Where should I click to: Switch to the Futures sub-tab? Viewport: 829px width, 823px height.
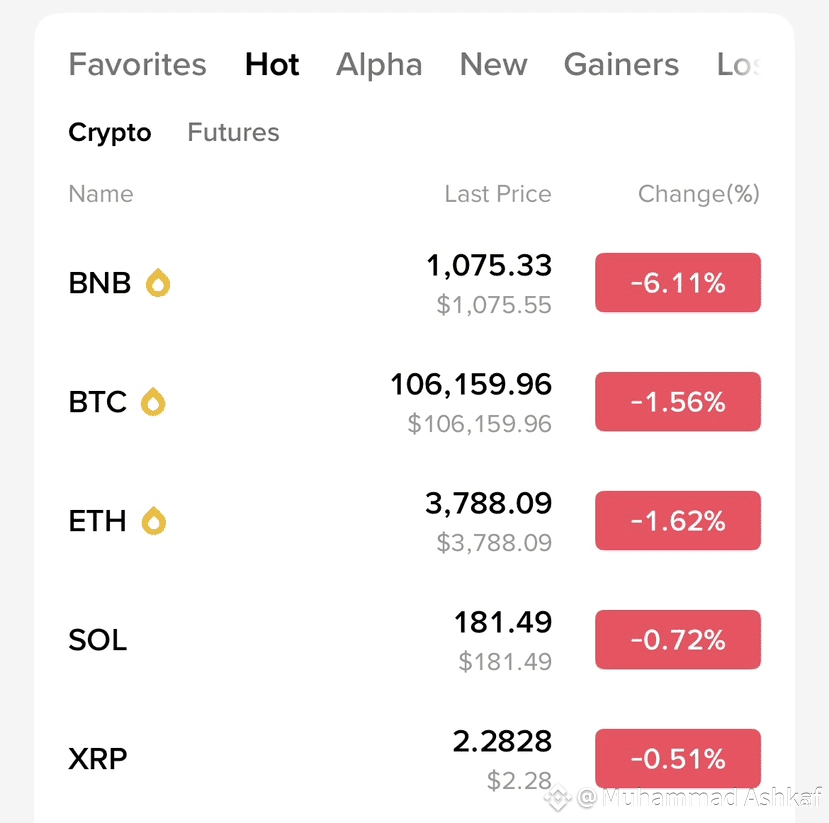[x=233, y=133]
